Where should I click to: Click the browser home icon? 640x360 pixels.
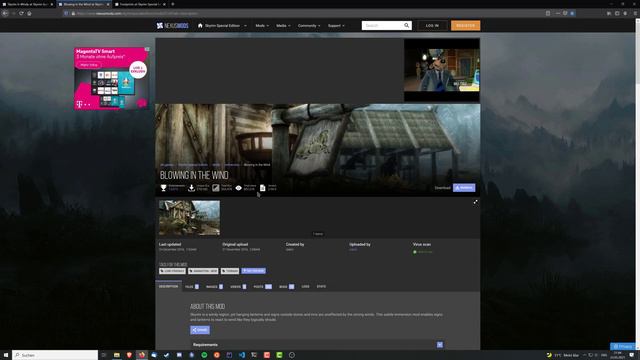29,13
